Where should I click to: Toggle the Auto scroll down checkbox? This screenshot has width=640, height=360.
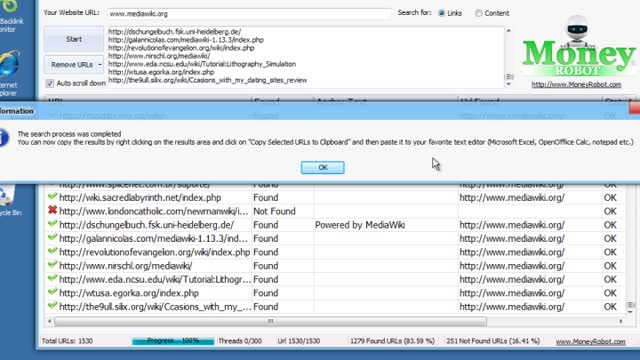[x=50, y=83]
